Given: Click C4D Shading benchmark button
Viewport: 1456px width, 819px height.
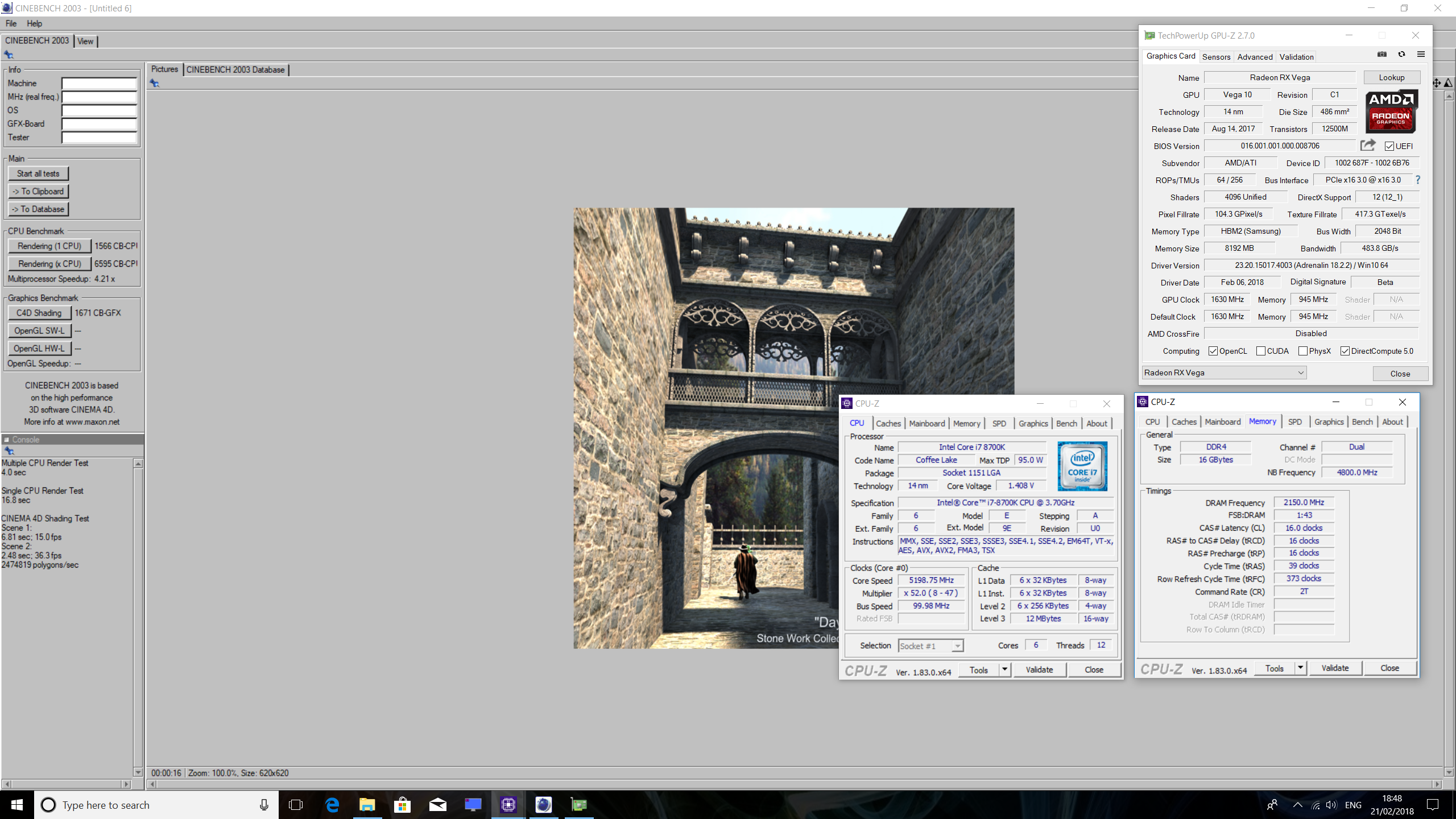Looking at the screenshot, I should (x=39, y=313).
